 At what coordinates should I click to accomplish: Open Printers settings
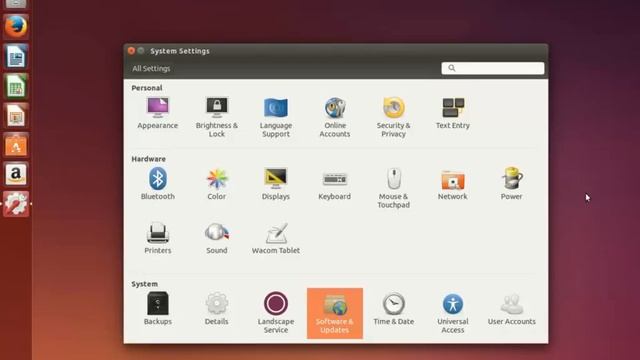tap(158, 238)
